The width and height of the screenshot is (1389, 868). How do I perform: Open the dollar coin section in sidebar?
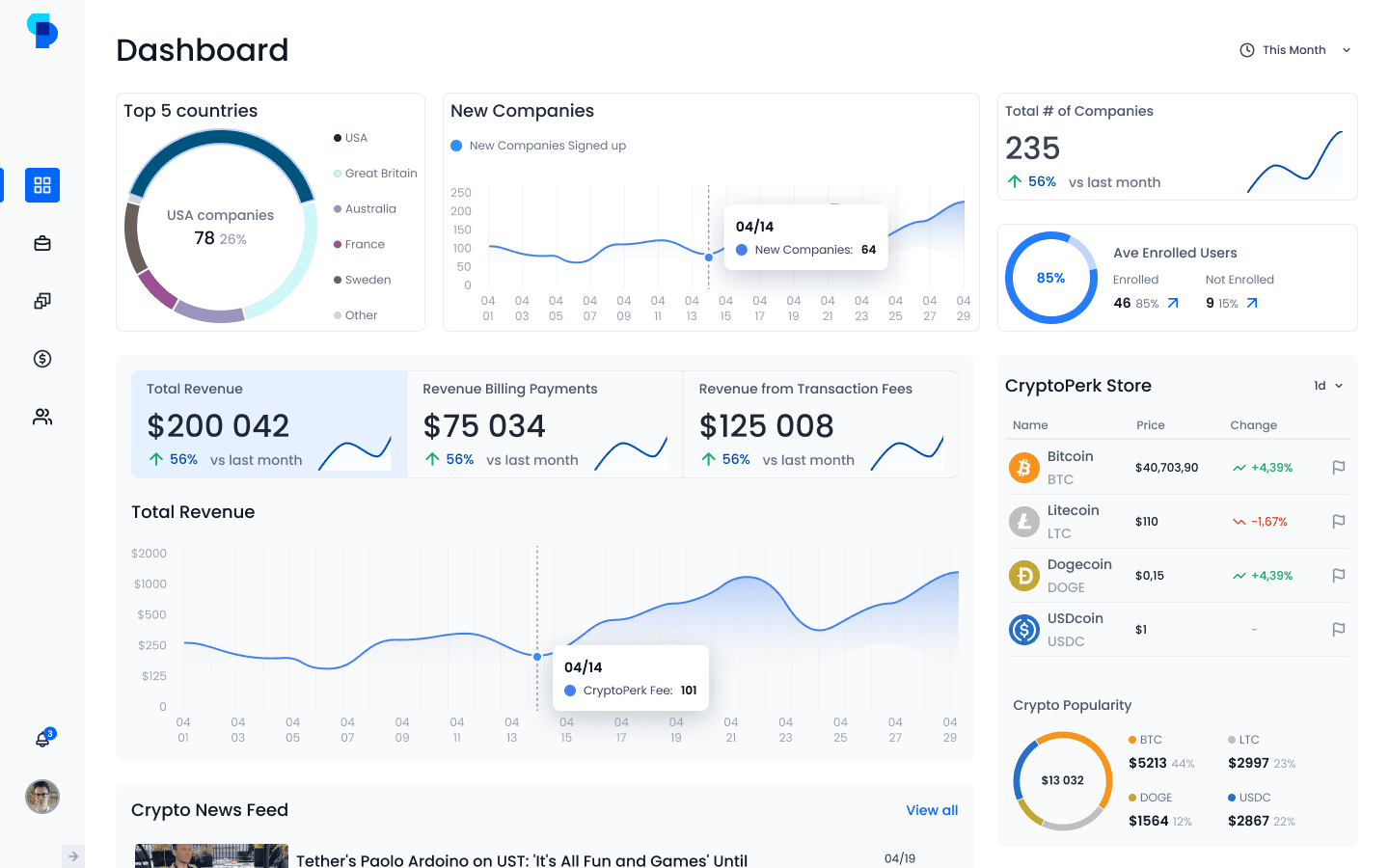coord(42,359)
